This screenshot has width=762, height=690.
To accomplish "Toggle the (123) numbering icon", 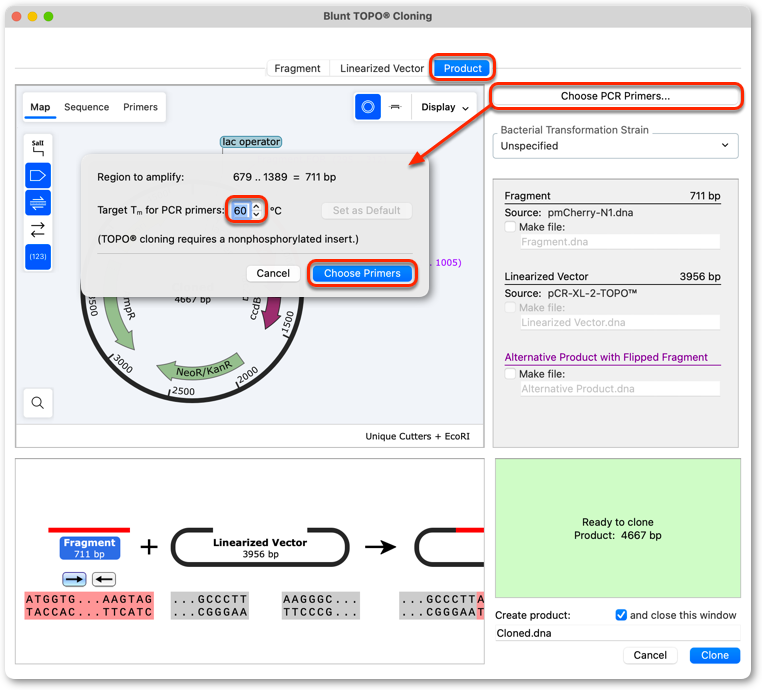I will (x=38, y=257).
